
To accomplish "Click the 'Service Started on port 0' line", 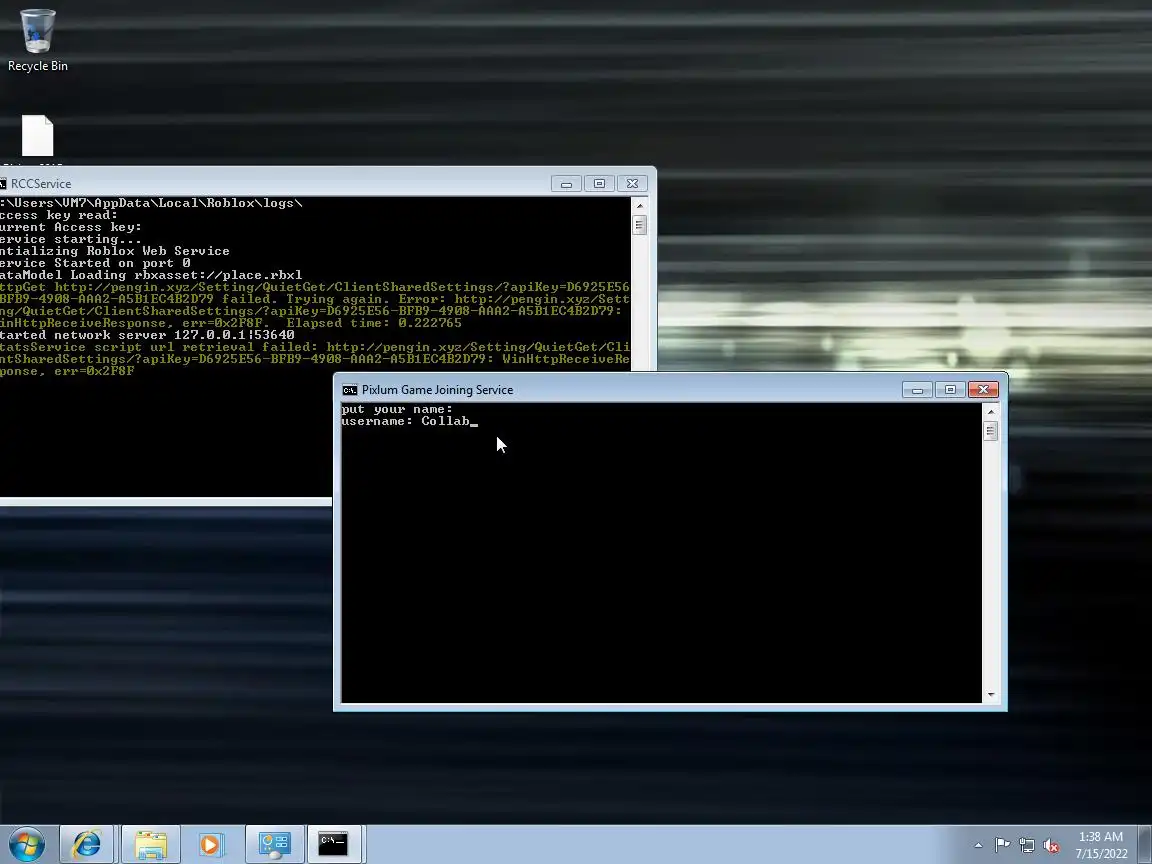I will coord(96,263).
